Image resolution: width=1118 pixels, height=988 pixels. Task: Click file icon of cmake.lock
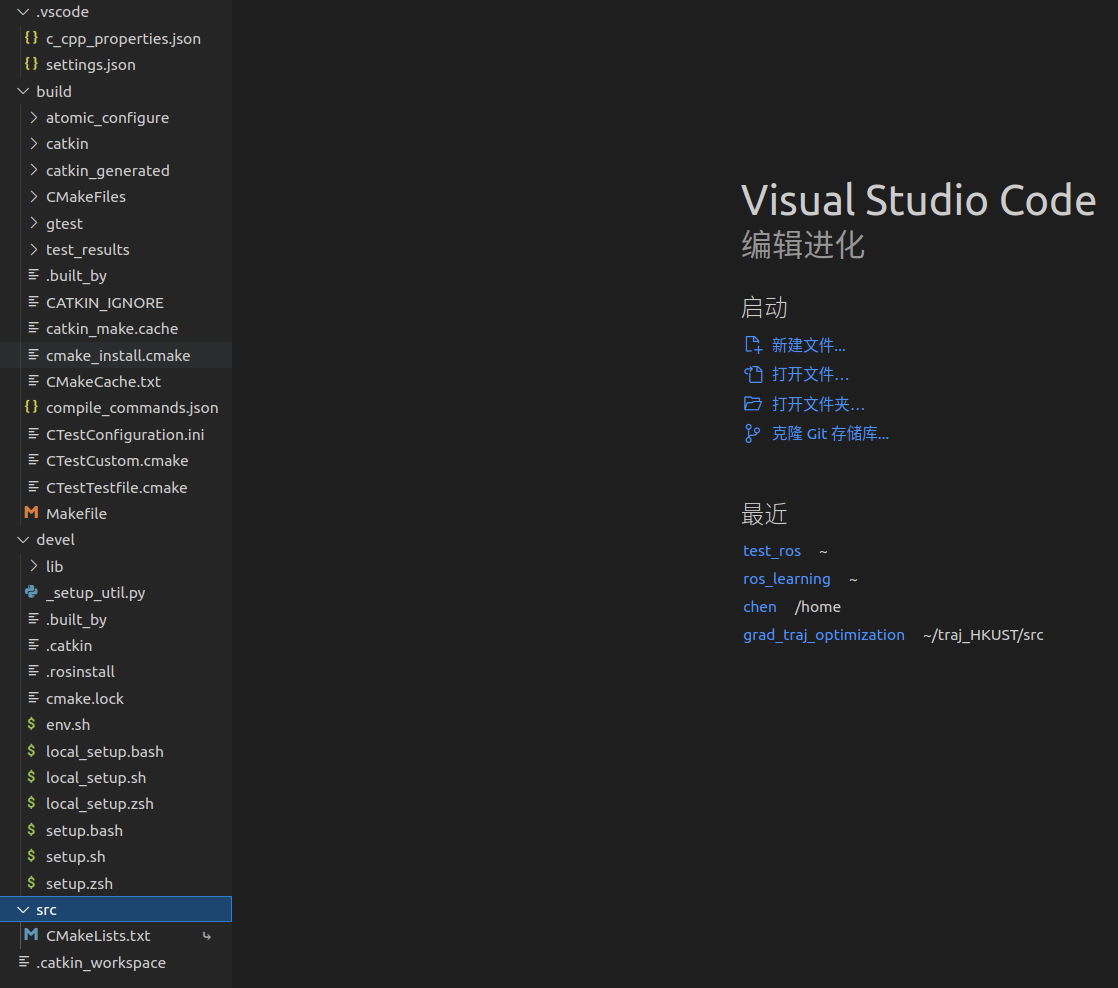[x=34, y=698]
